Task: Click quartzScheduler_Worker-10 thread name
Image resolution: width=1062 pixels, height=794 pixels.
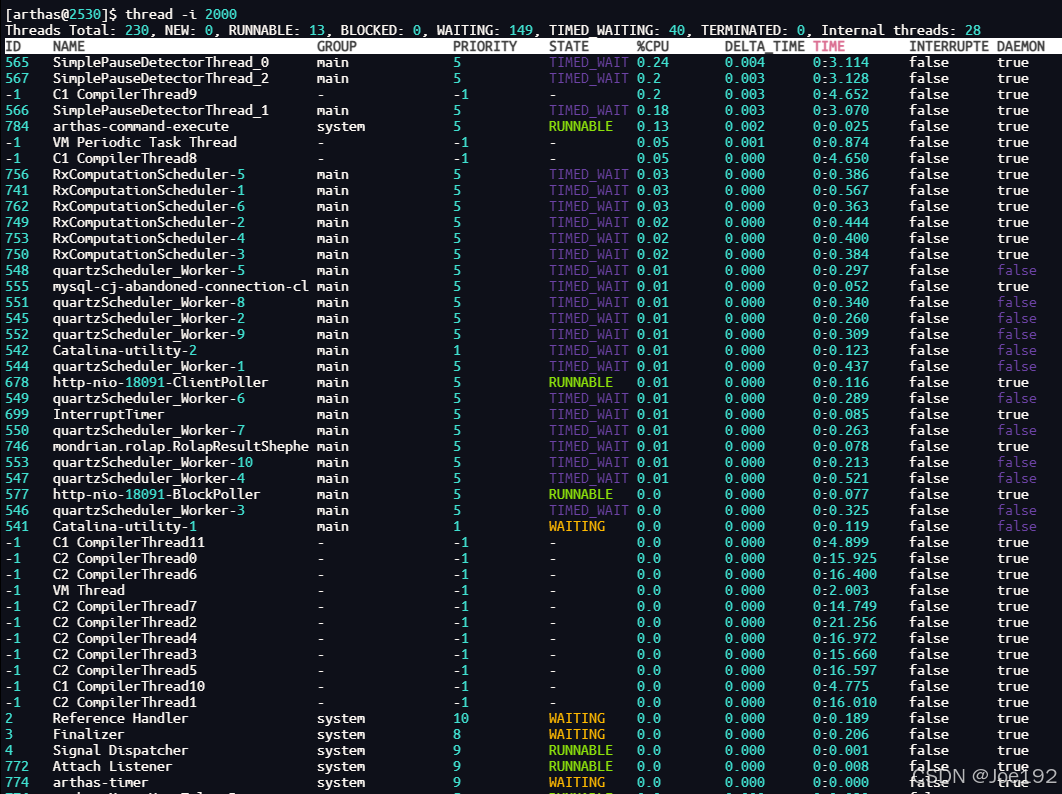Action: coord(153,463)
